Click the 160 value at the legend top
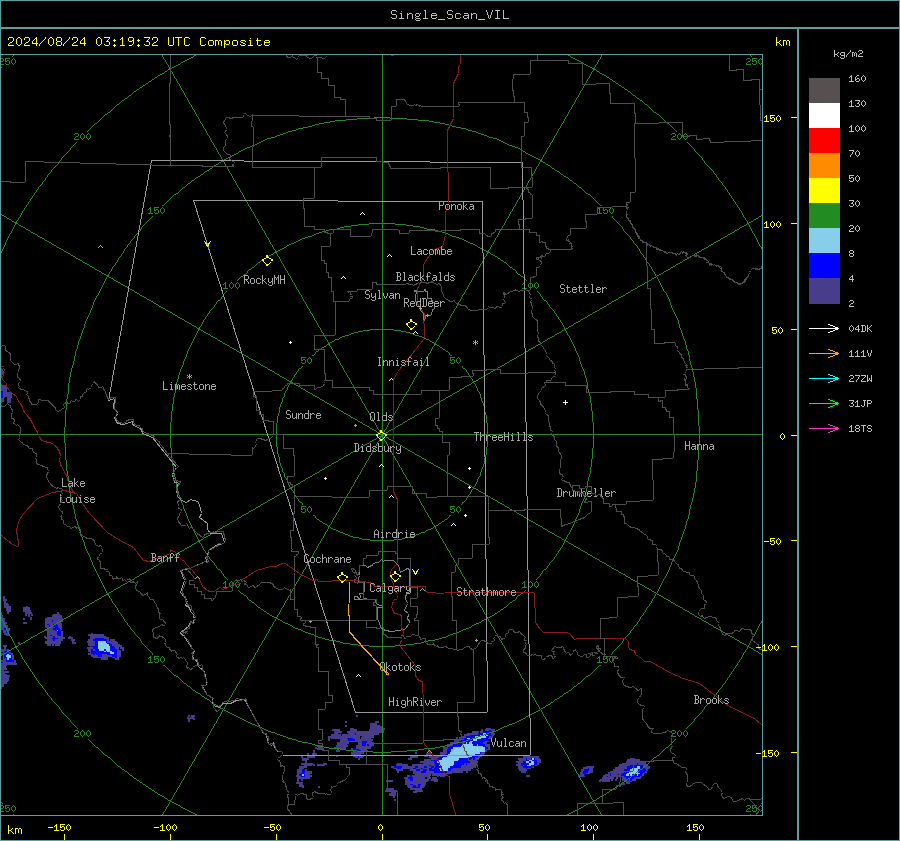 857,79
